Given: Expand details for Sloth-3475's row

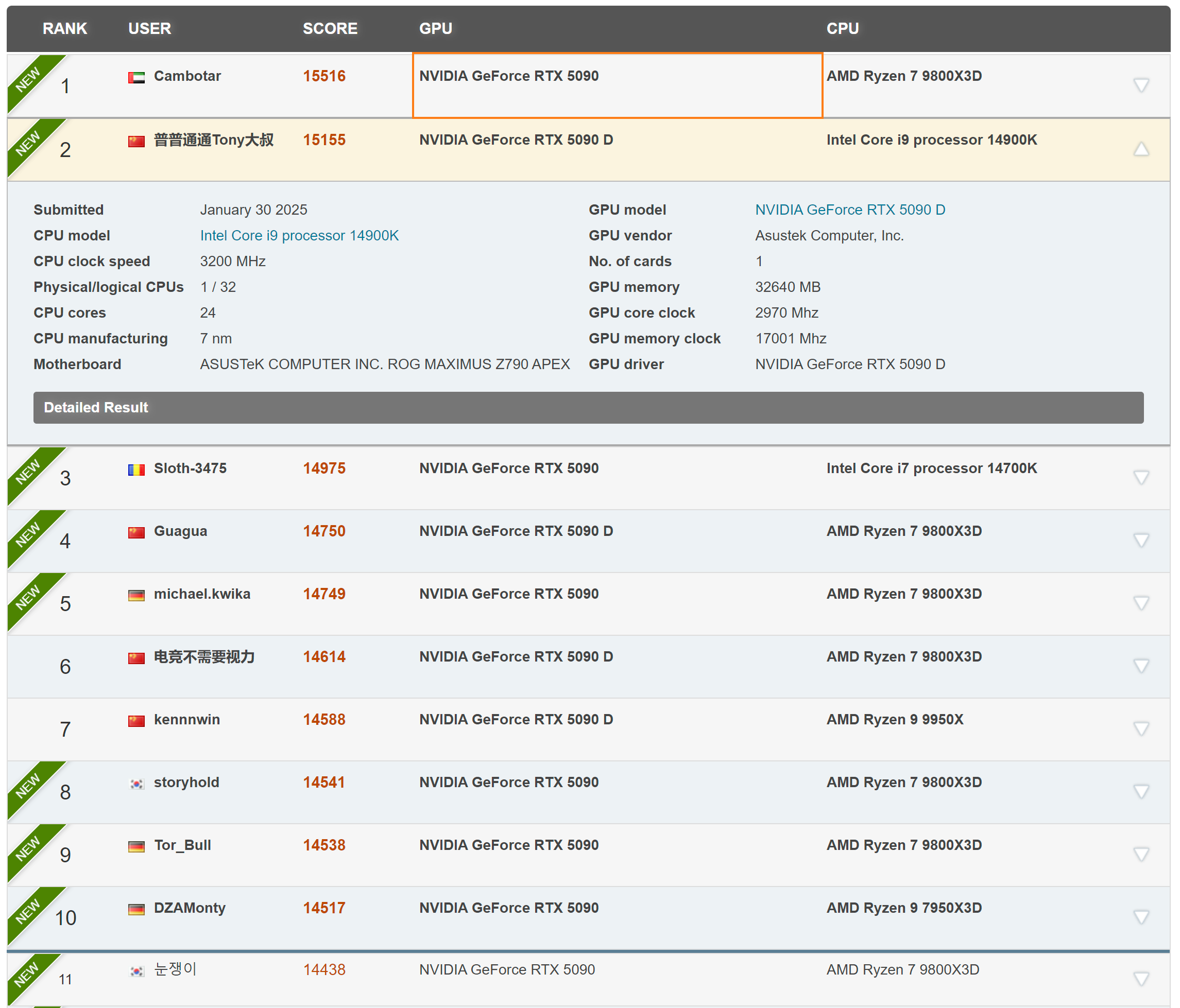Looking at the screenshot, I should (1140, 478).
